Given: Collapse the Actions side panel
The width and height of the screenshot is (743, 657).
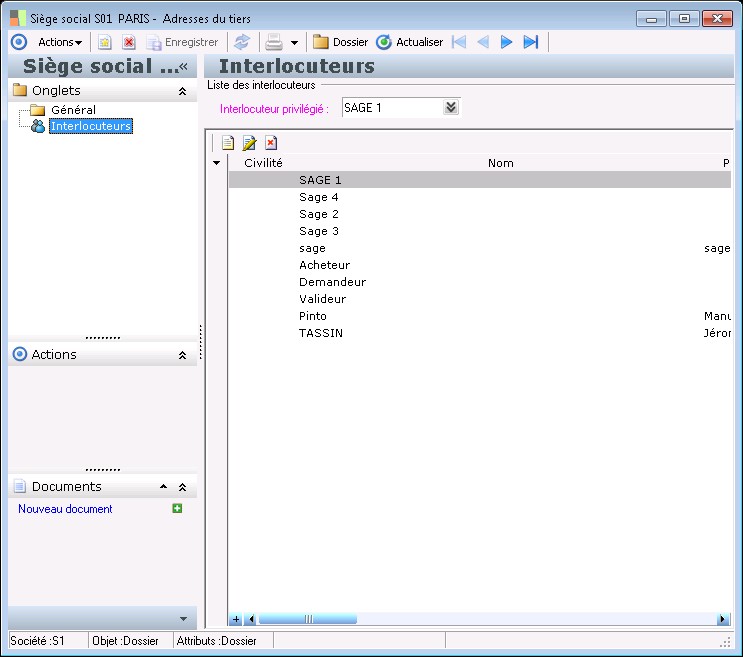Looking at the screenshot, I should [x=182, y=355].
